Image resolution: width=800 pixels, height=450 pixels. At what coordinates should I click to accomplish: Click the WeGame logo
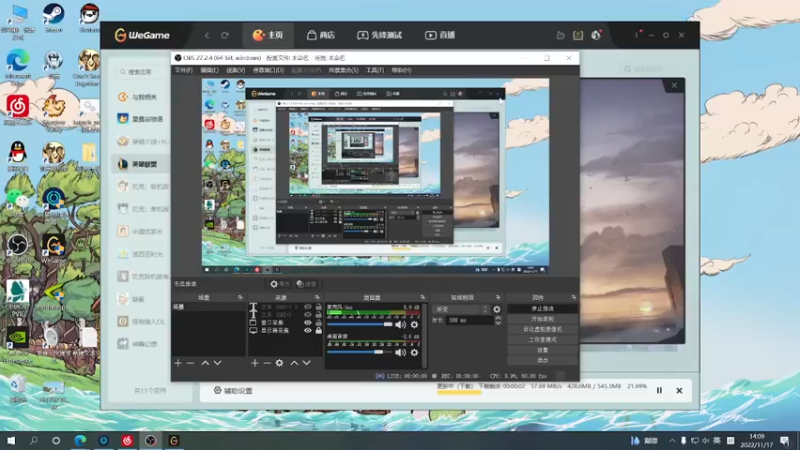142,35
